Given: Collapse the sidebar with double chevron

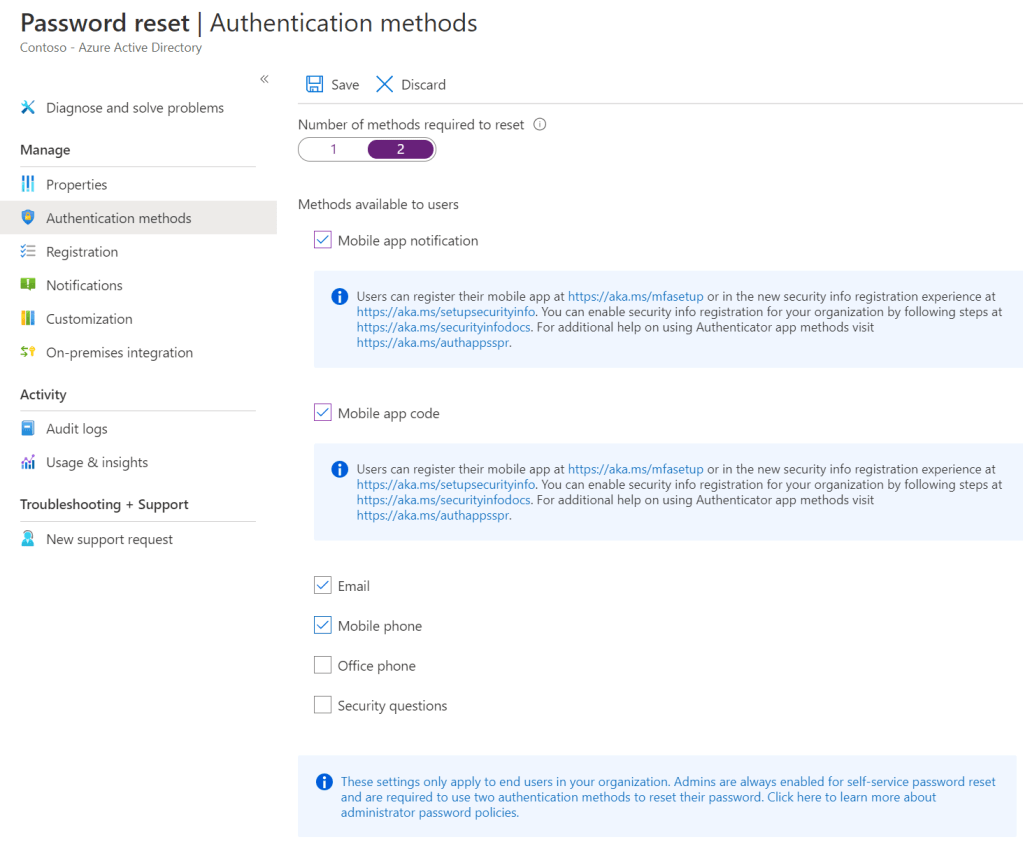Looking at the screenshot, I should coord(264,79).
